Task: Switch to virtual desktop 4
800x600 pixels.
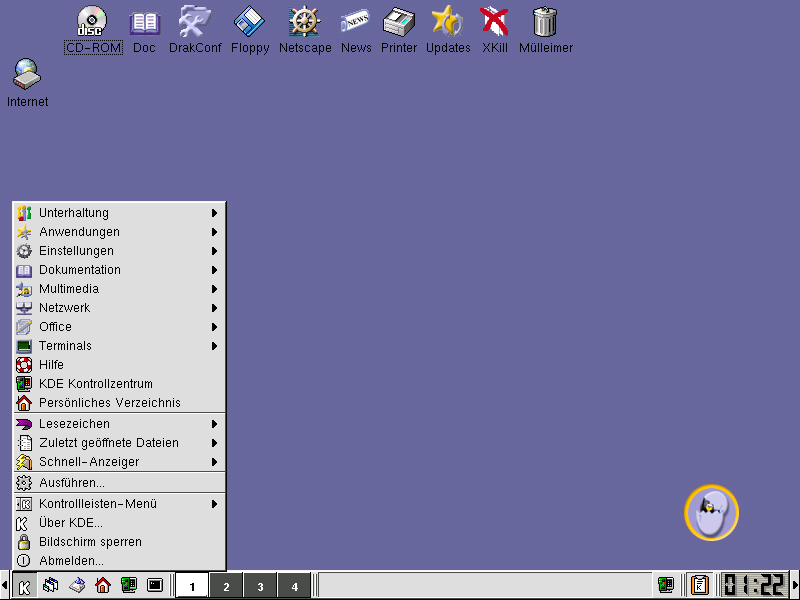Action: [294, 586]
